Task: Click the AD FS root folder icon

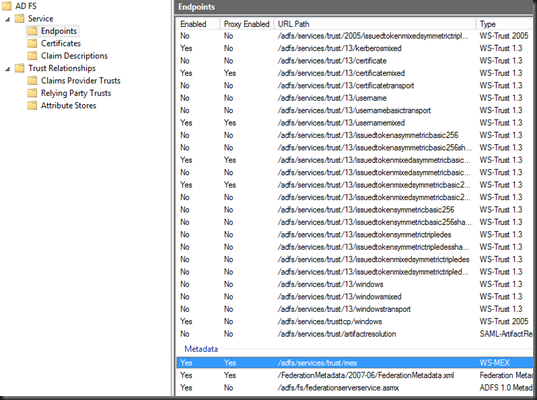Action: click(x=7, y=6)
